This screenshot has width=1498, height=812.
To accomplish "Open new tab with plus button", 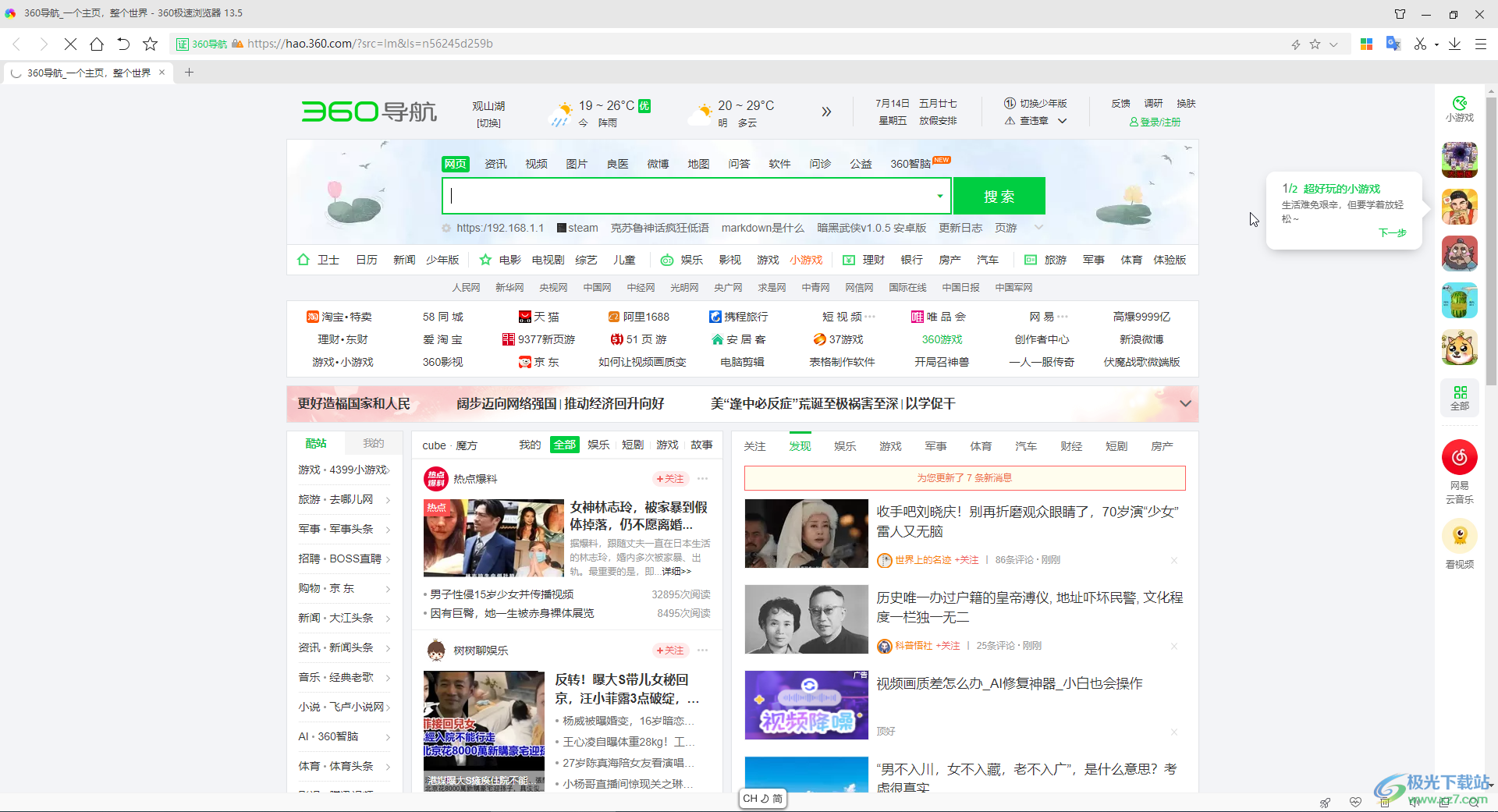I will coord(189,73).
